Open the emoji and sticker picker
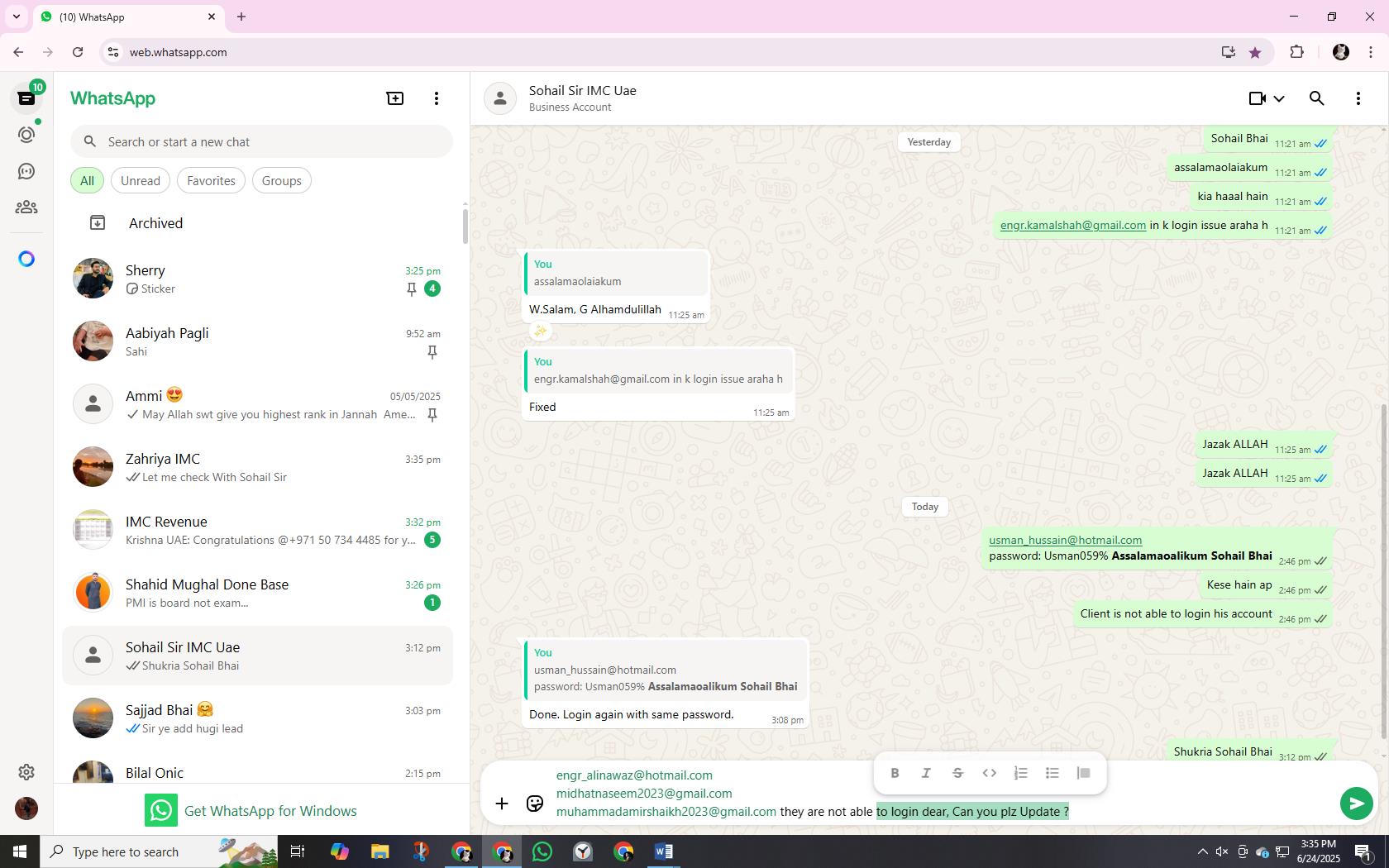Screen dimensions: 1389x868 [x=535, y=804]
